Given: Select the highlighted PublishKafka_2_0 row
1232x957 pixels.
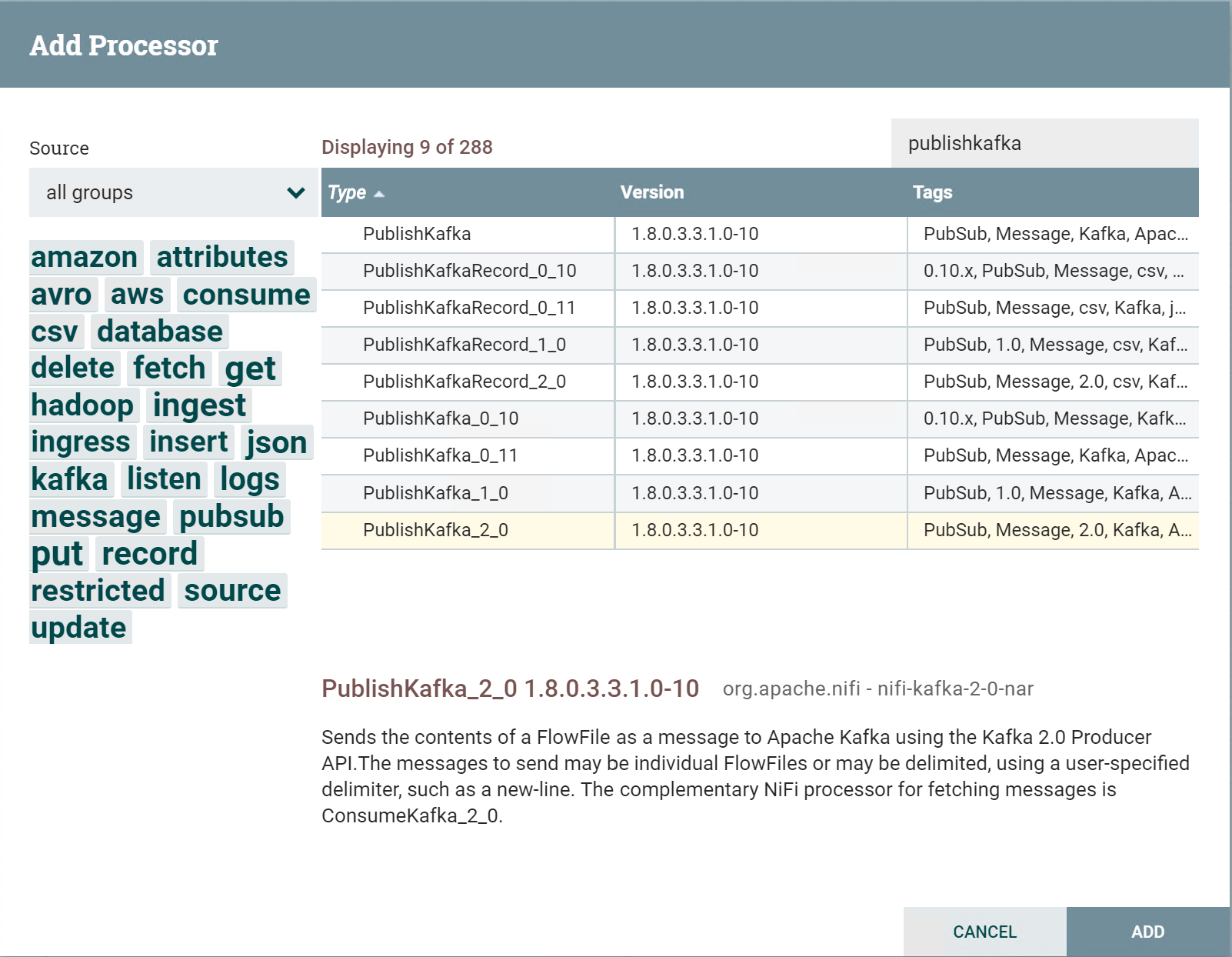Looking at the screenshot, I should [x=760, y=530].
